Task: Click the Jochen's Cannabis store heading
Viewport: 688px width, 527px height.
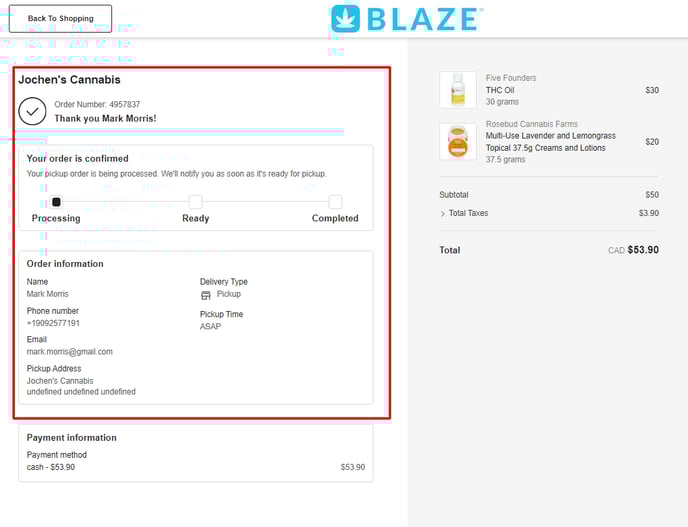Action: coord(69,79)
